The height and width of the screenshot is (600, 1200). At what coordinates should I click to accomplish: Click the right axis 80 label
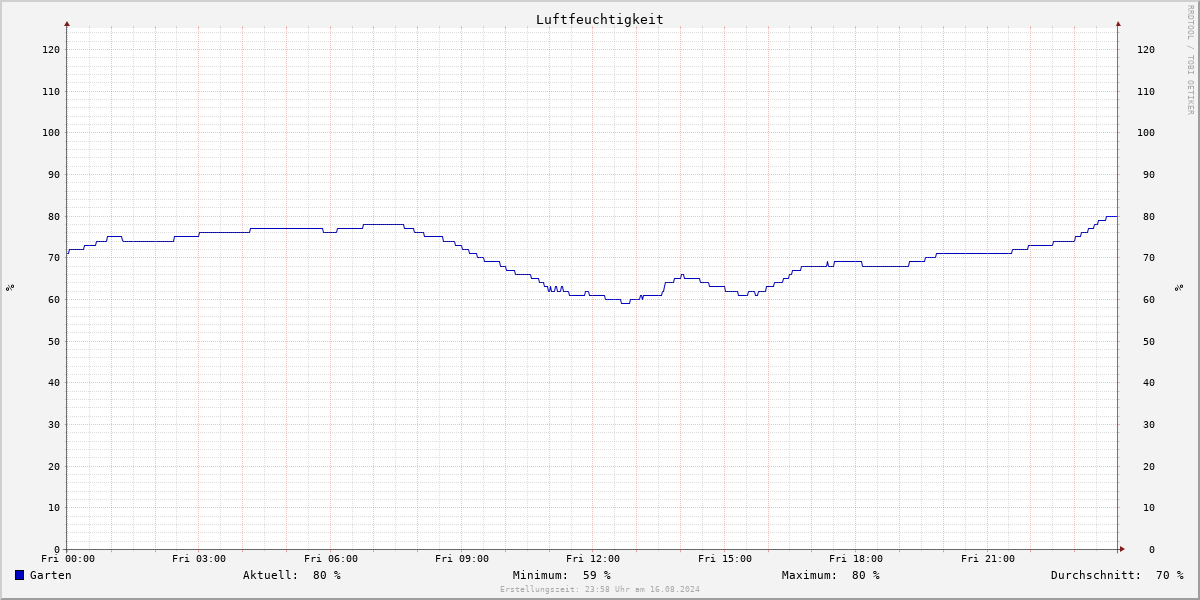(x=1149, y=216)
